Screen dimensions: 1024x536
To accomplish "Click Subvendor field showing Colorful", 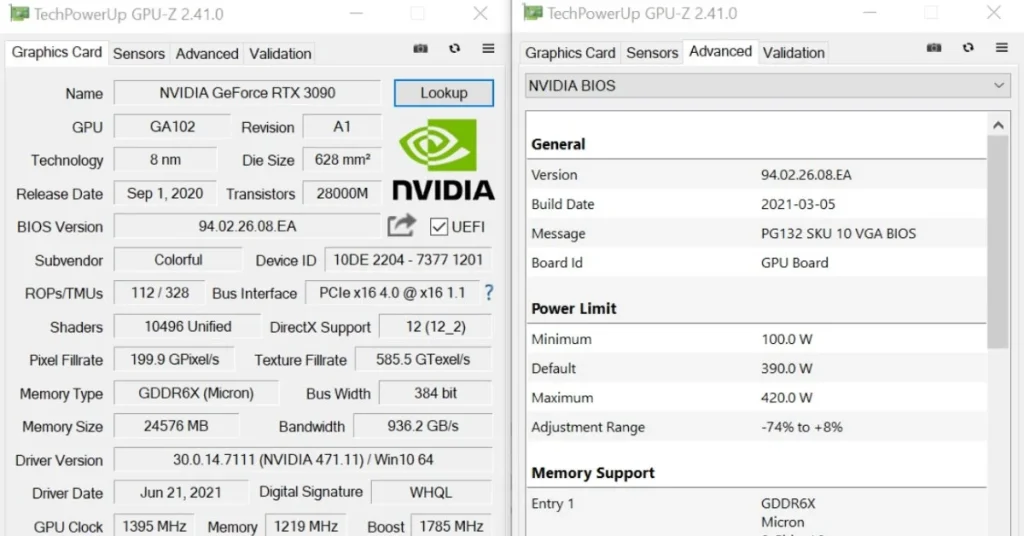I will [x=178, y=260].
